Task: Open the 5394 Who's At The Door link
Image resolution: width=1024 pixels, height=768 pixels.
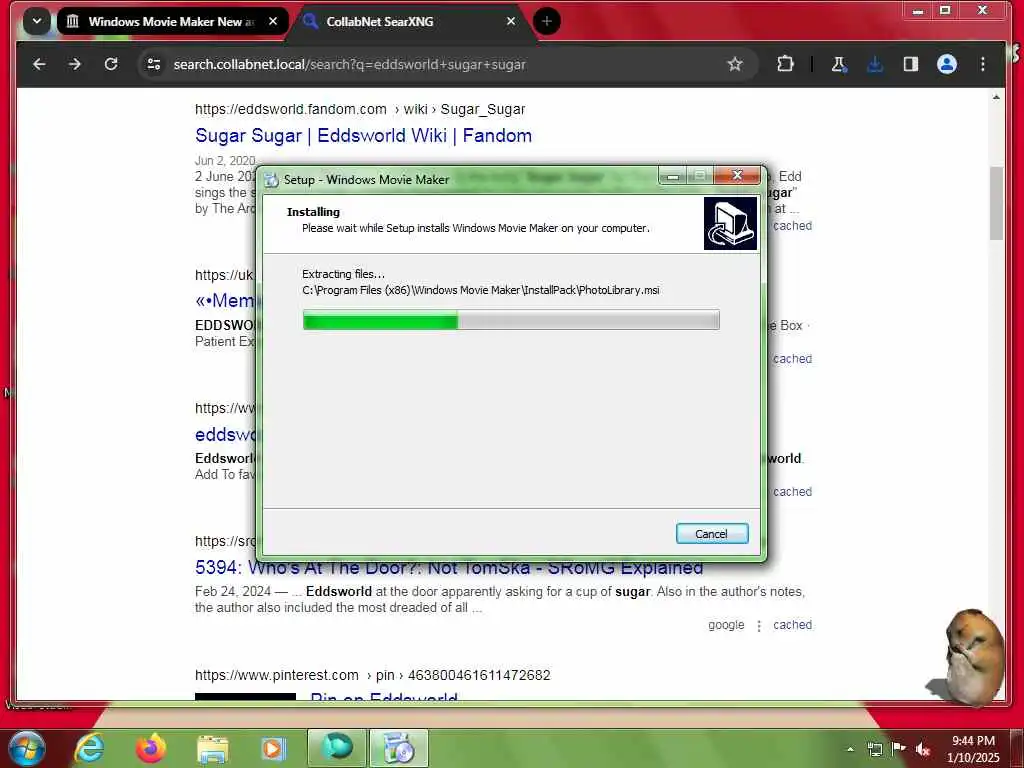Action: (x=449, y=568)
